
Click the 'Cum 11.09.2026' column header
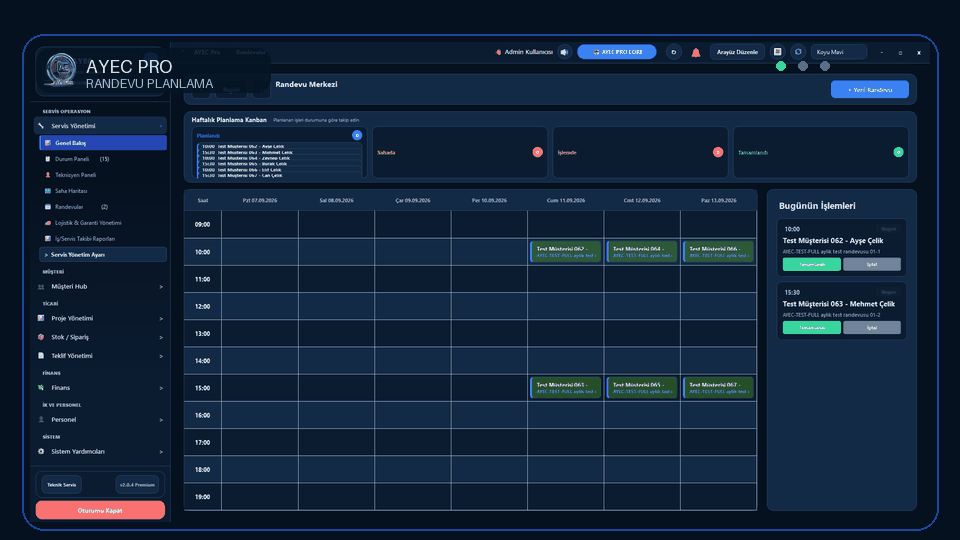point(566,200)
